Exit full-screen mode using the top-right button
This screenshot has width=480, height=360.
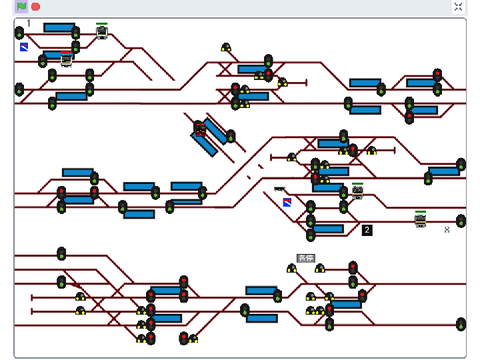(458, 7)
